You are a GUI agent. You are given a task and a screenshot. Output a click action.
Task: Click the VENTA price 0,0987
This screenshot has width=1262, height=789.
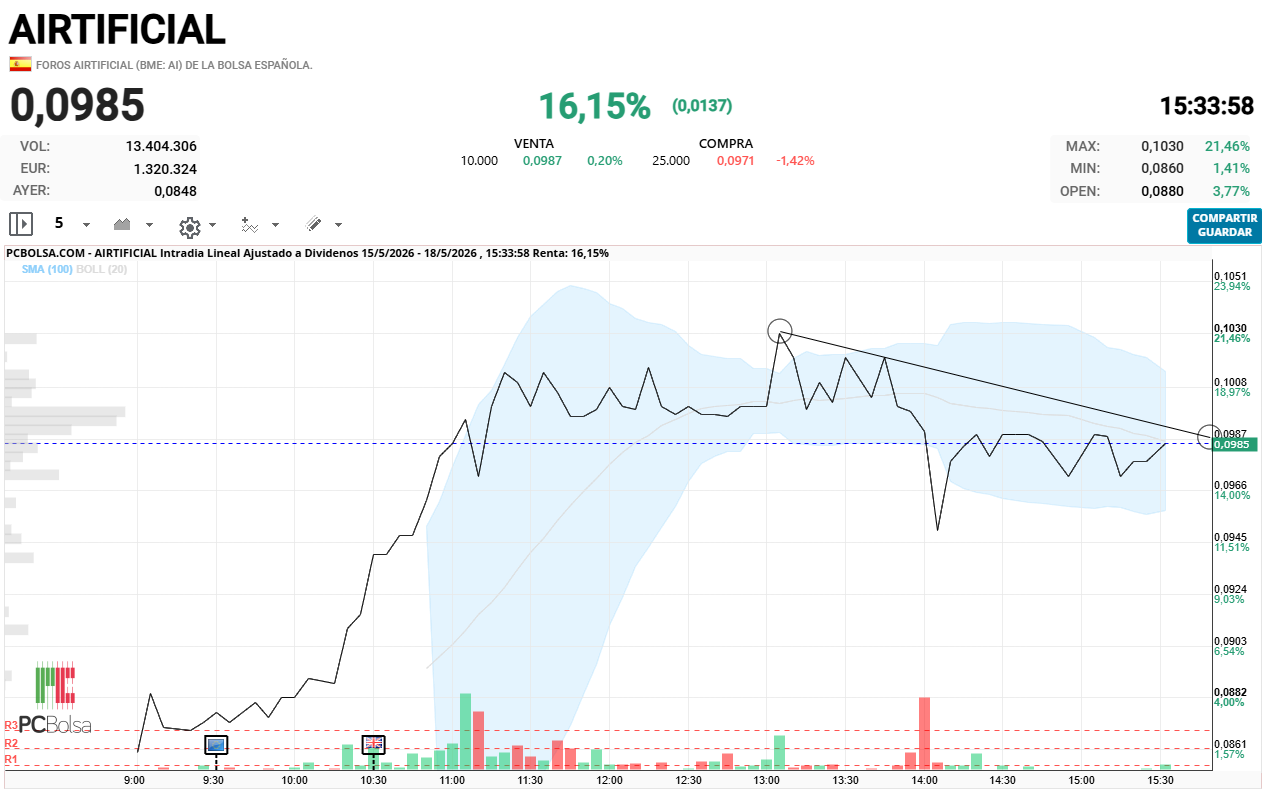tap(542, 160)
